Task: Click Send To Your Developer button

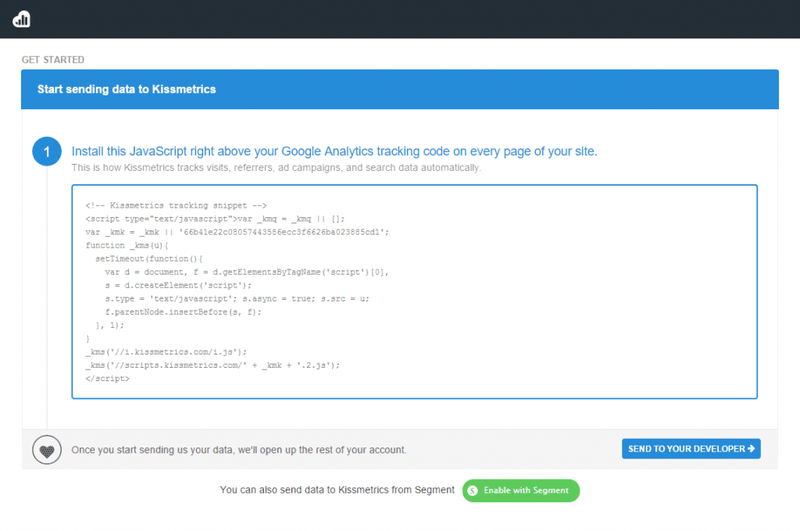Action: (691, 449)
